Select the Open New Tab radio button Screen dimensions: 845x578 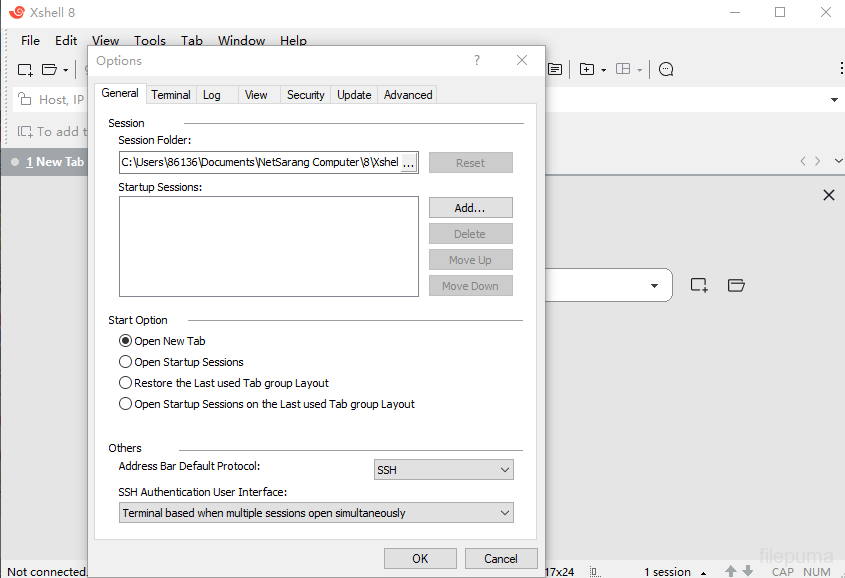(x=126, y=341)
